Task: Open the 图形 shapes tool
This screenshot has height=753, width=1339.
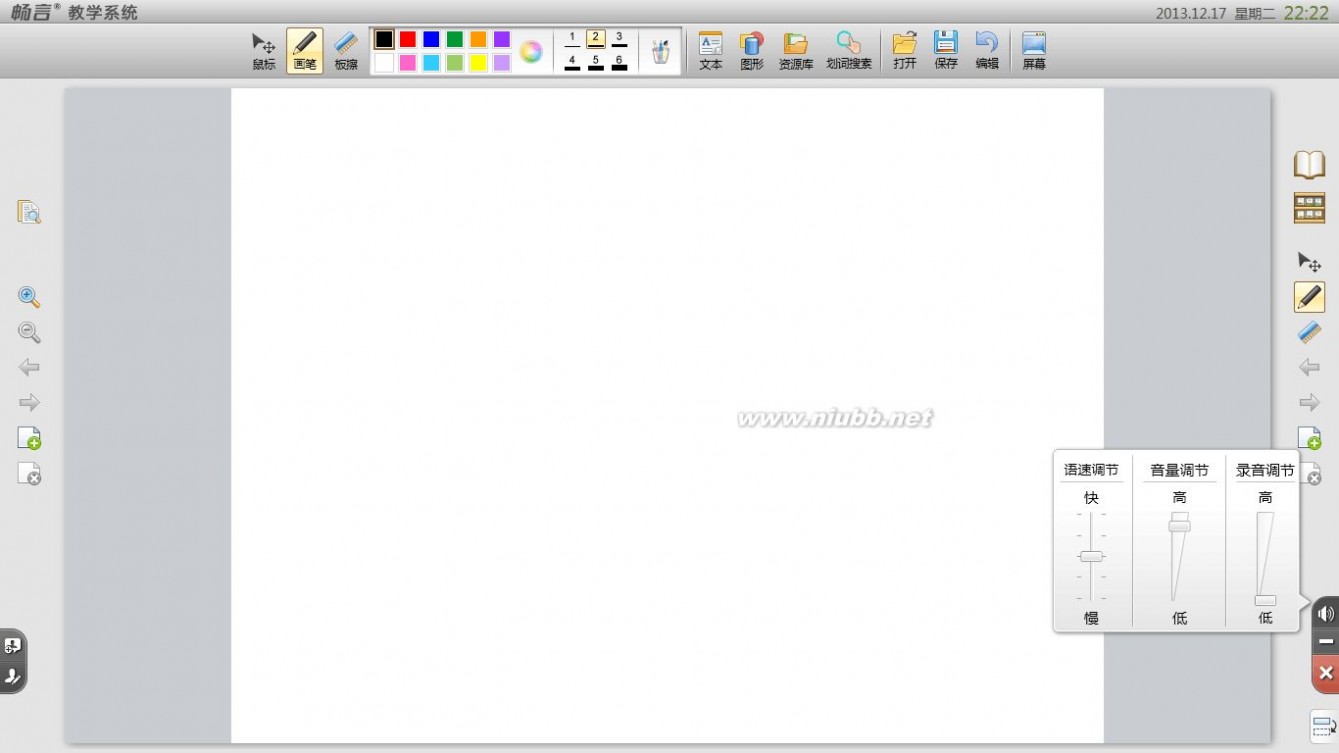Action: tap(752, 51)
